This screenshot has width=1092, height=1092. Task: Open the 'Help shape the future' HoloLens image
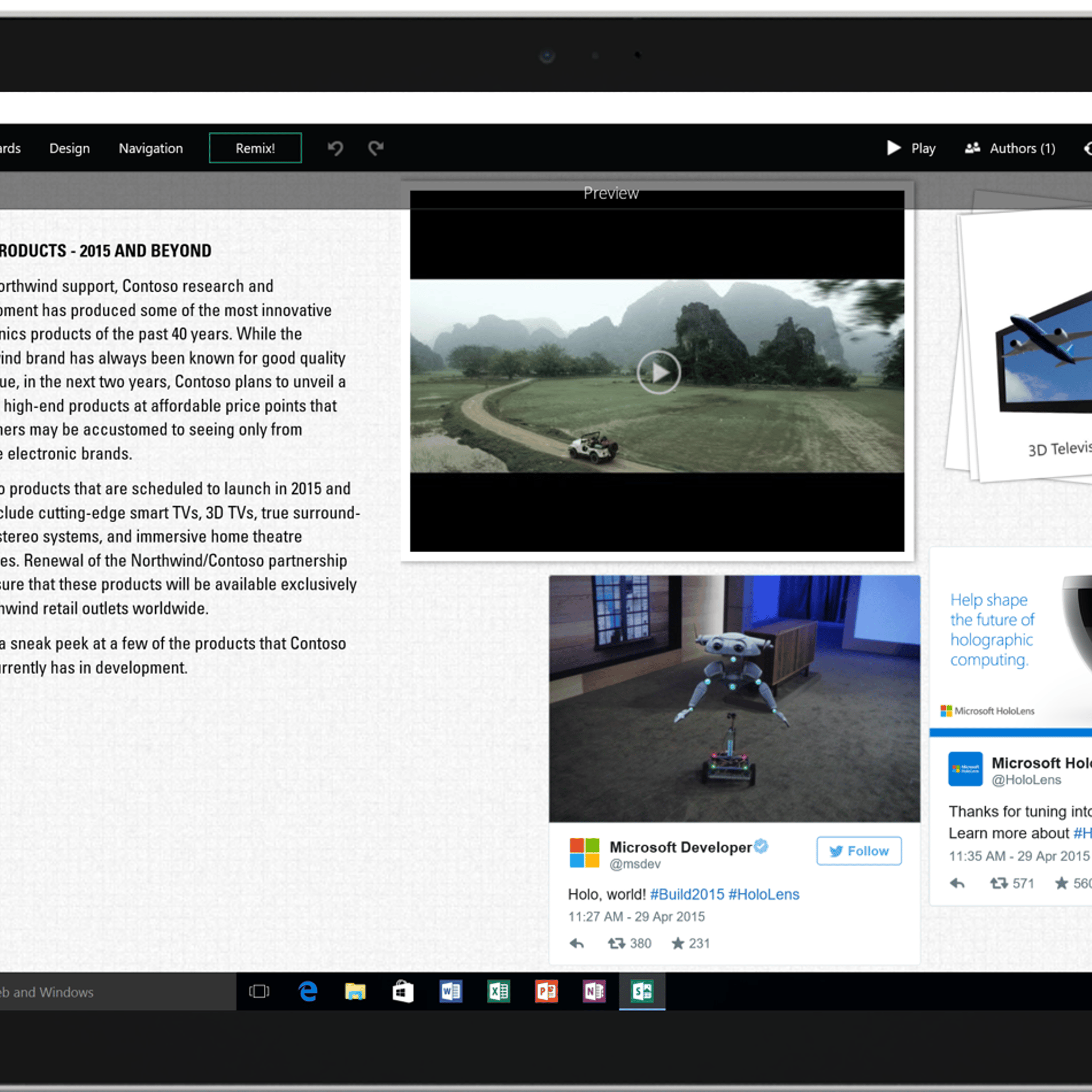[x=1011, y=637]
